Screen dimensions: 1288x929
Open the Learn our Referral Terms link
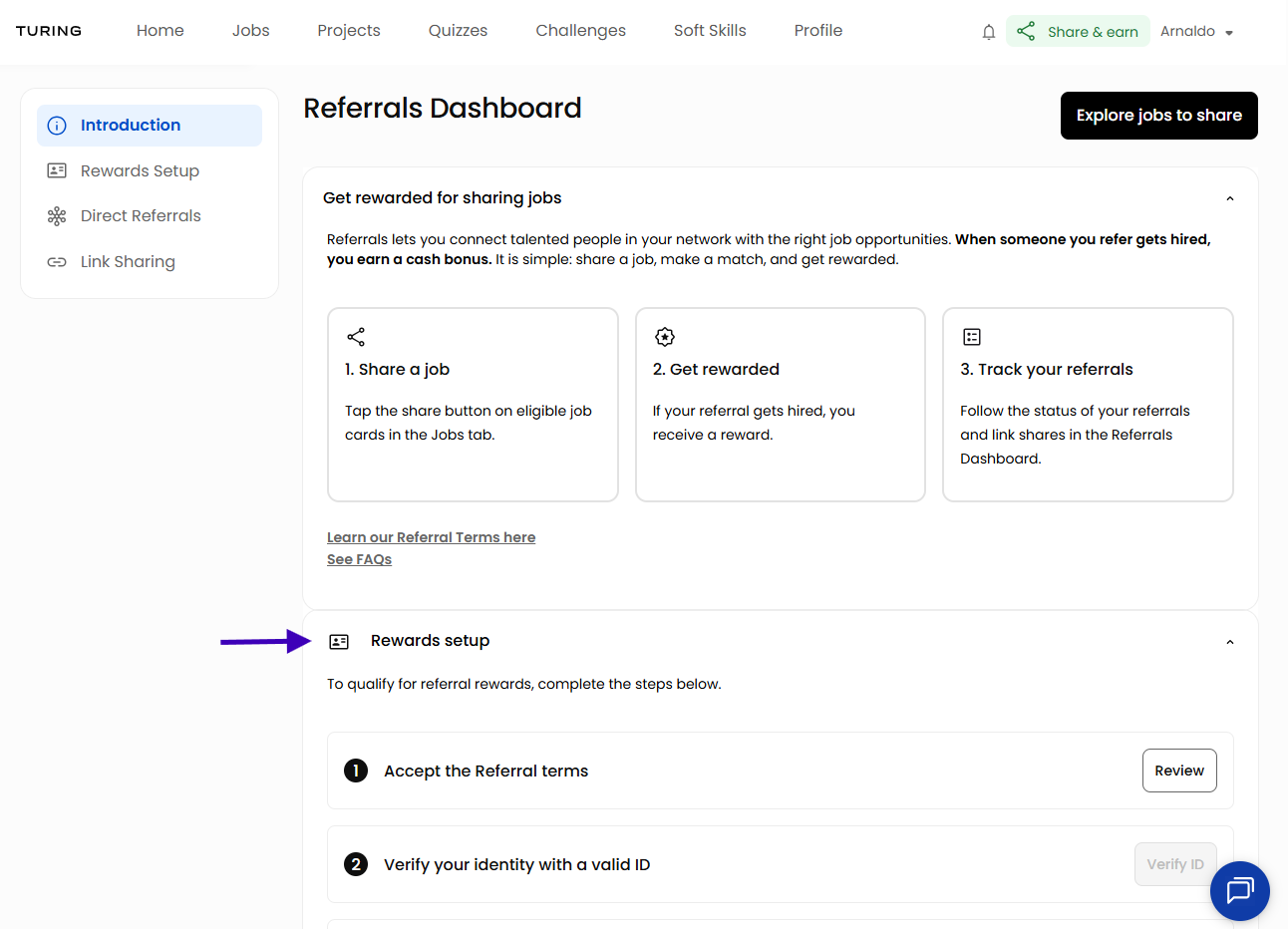click(431, 536)
